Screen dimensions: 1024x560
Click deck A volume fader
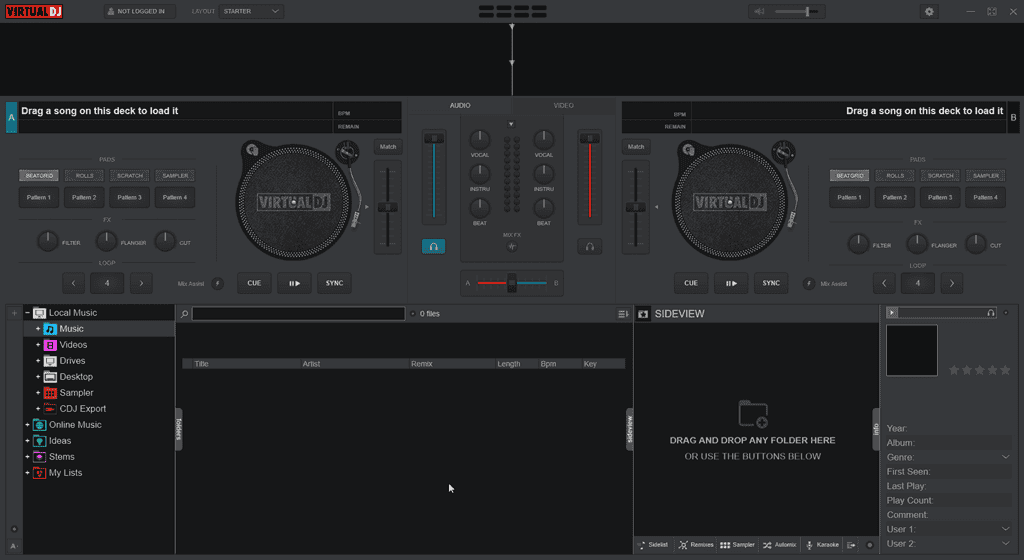click(x=434, y=177)
